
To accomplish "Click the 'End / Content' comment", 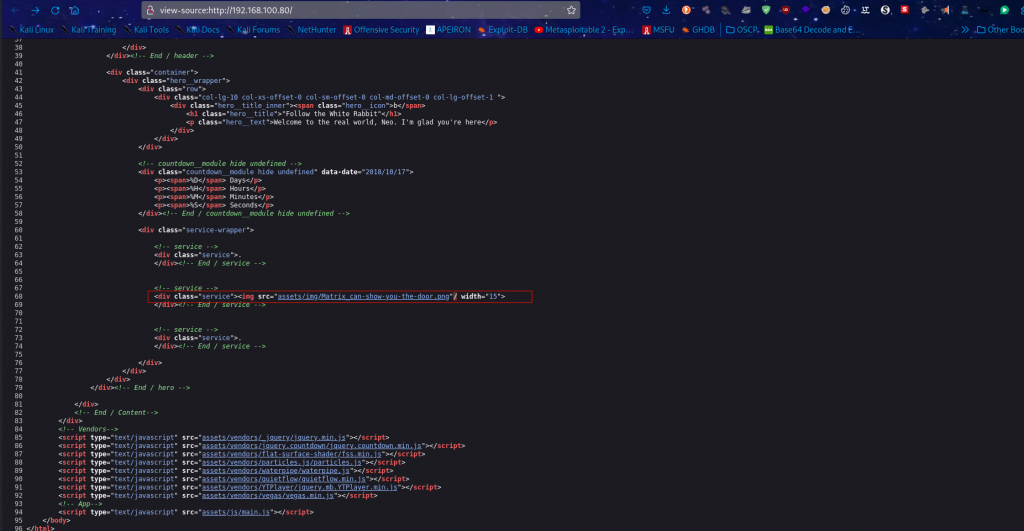I will 116,413.
